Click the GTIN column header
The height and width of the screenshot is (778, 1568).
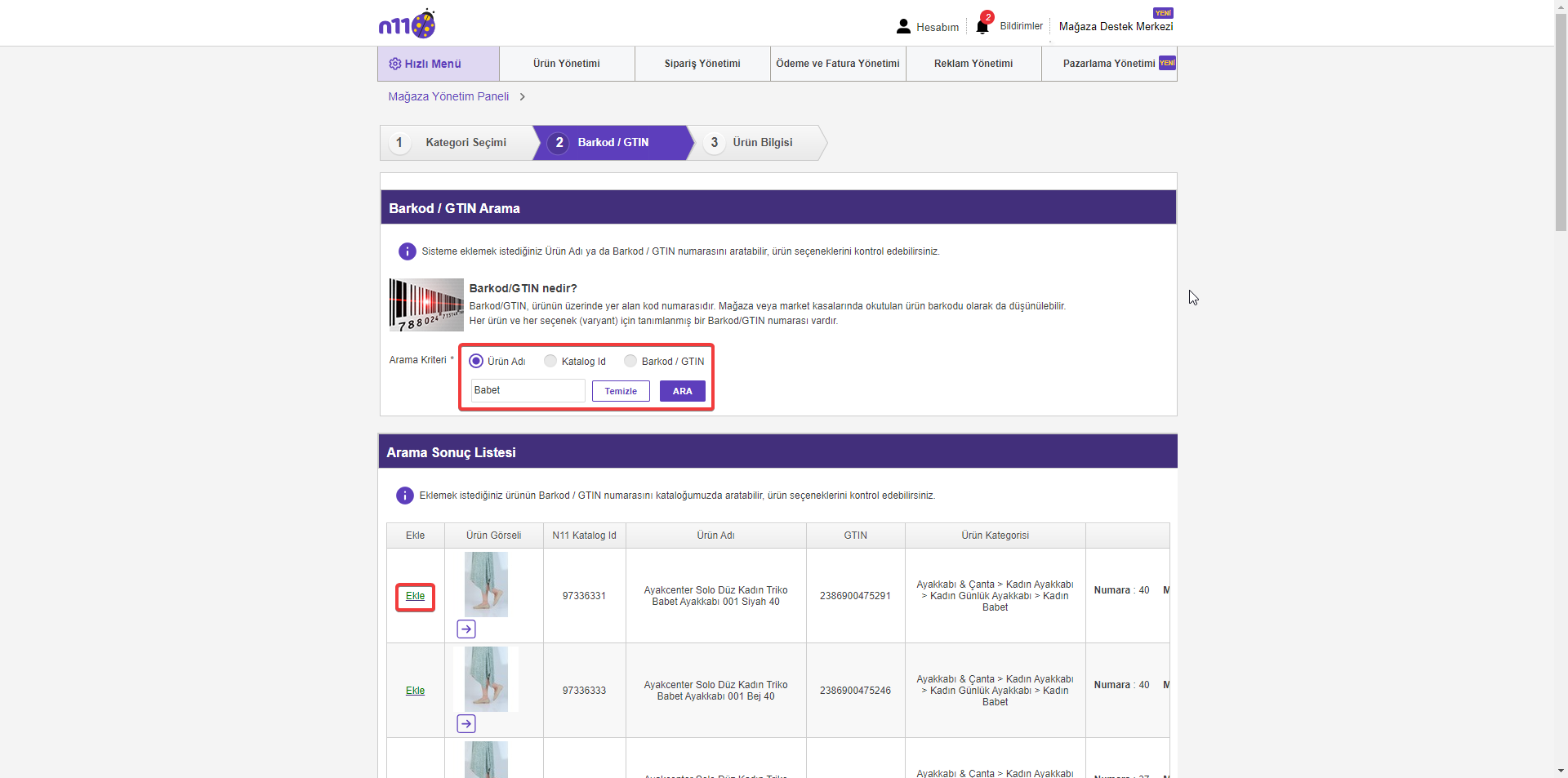click(x=855, y=536)
